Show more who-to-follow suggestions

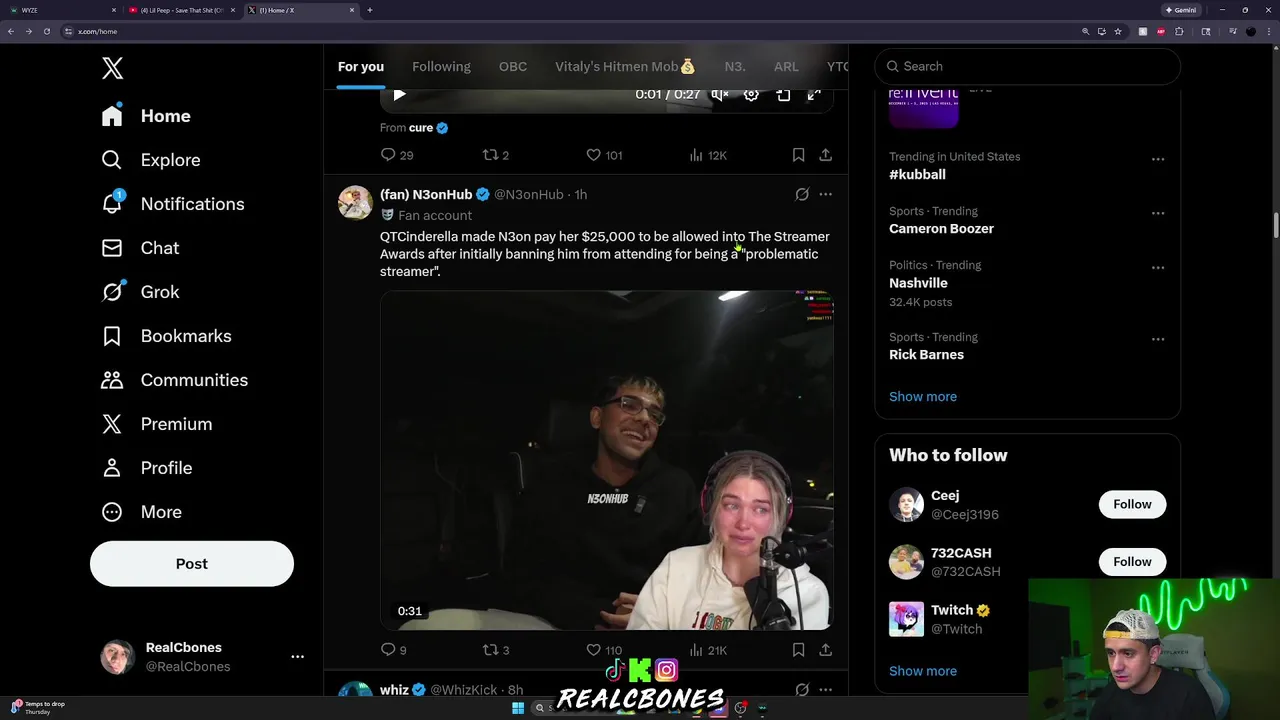click(x=923, y=671)
